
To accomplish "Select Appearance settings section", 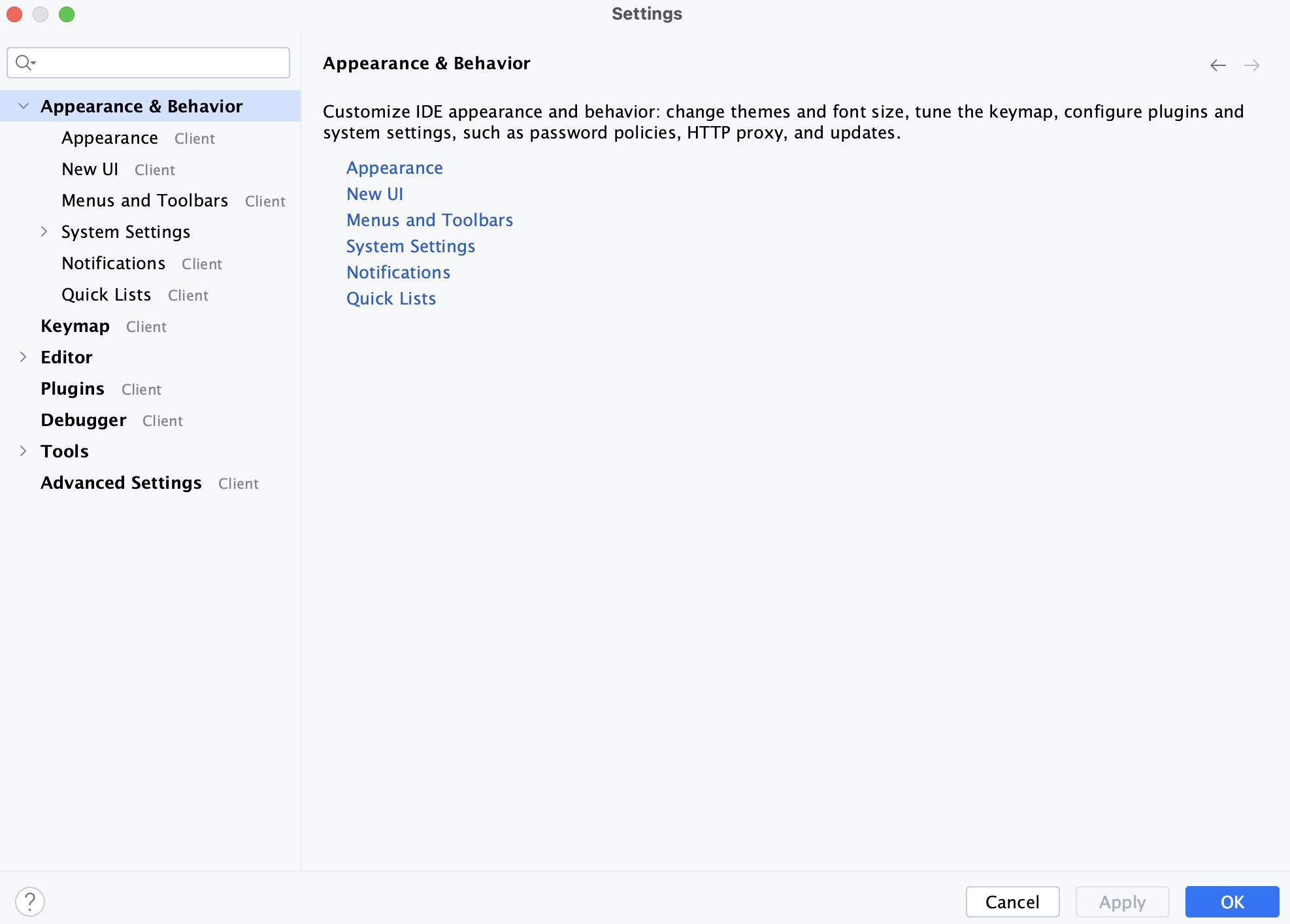I will coord(109,137).
